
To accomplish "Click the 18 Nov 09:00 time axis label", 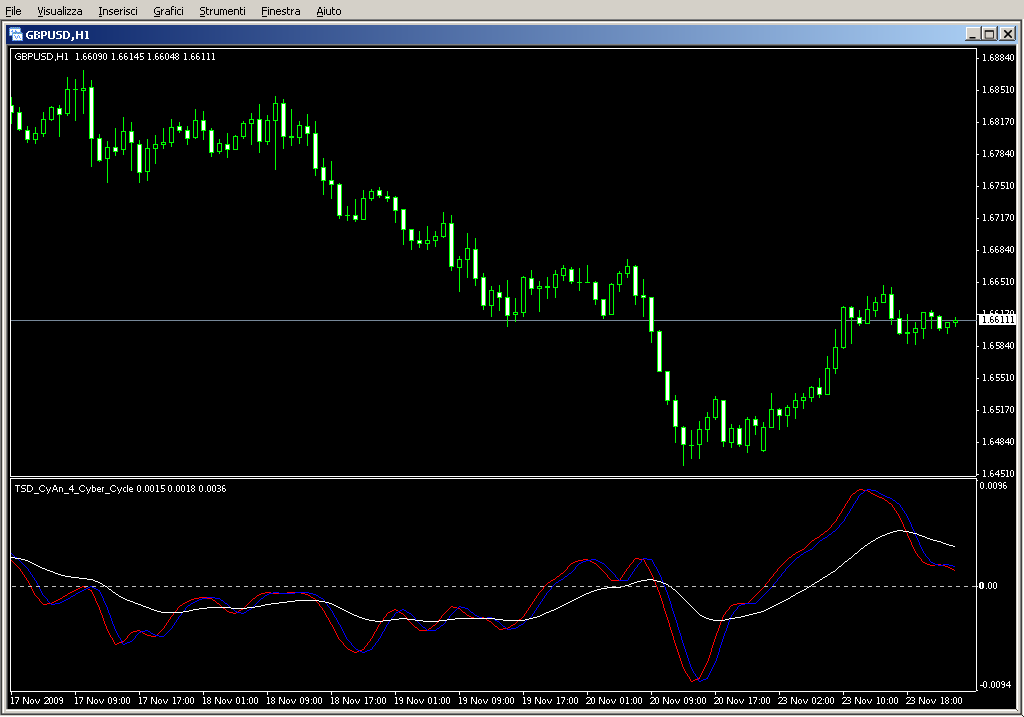I will click(294, 701).
